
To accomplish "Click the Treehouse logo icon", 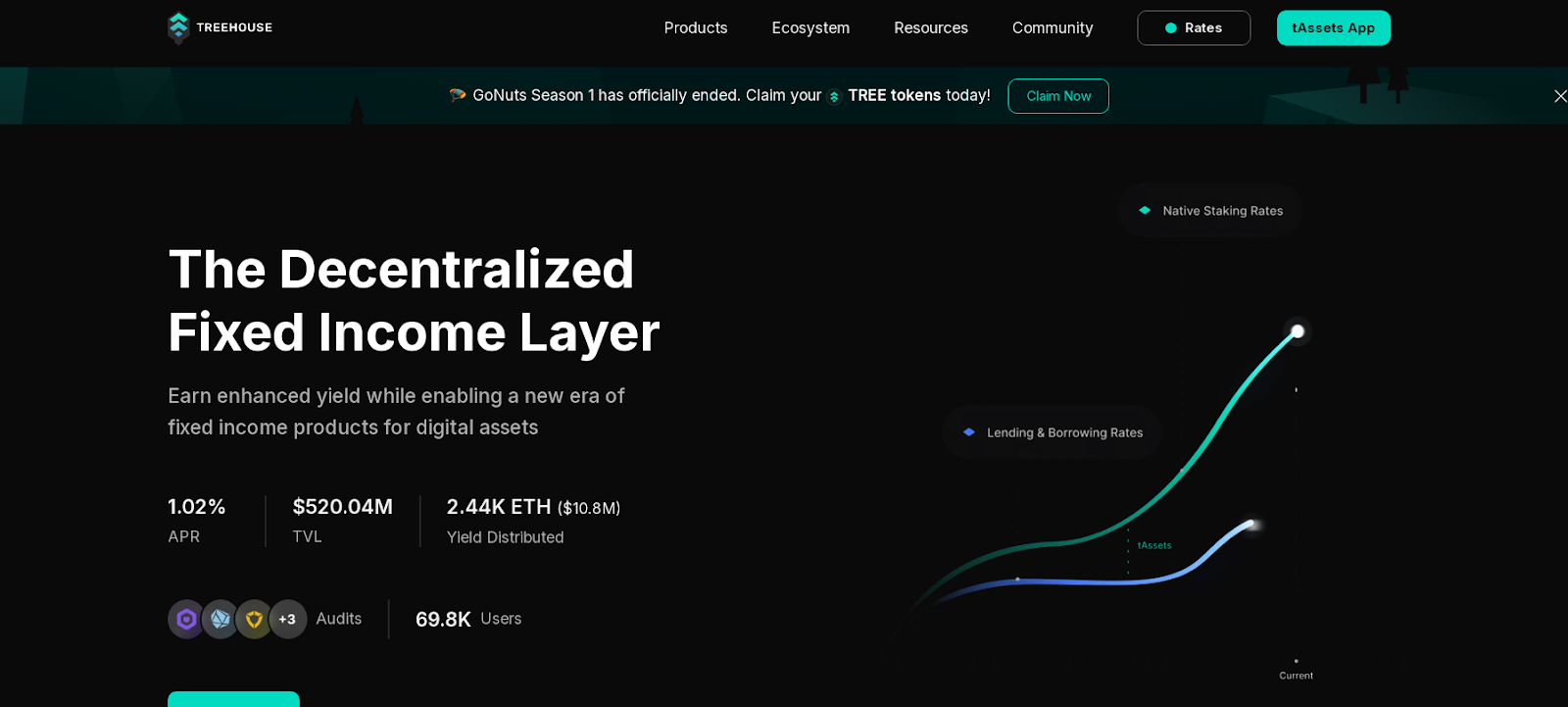I will coord(178,27).
